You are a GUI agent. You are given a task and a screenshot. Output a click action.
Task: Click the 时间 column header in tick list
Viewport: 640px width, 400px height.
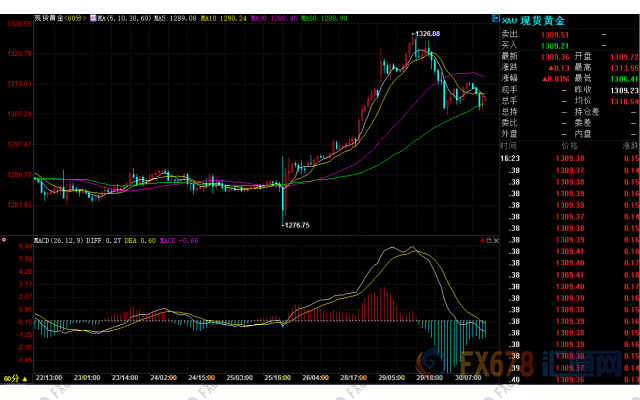tap(510, 145)
